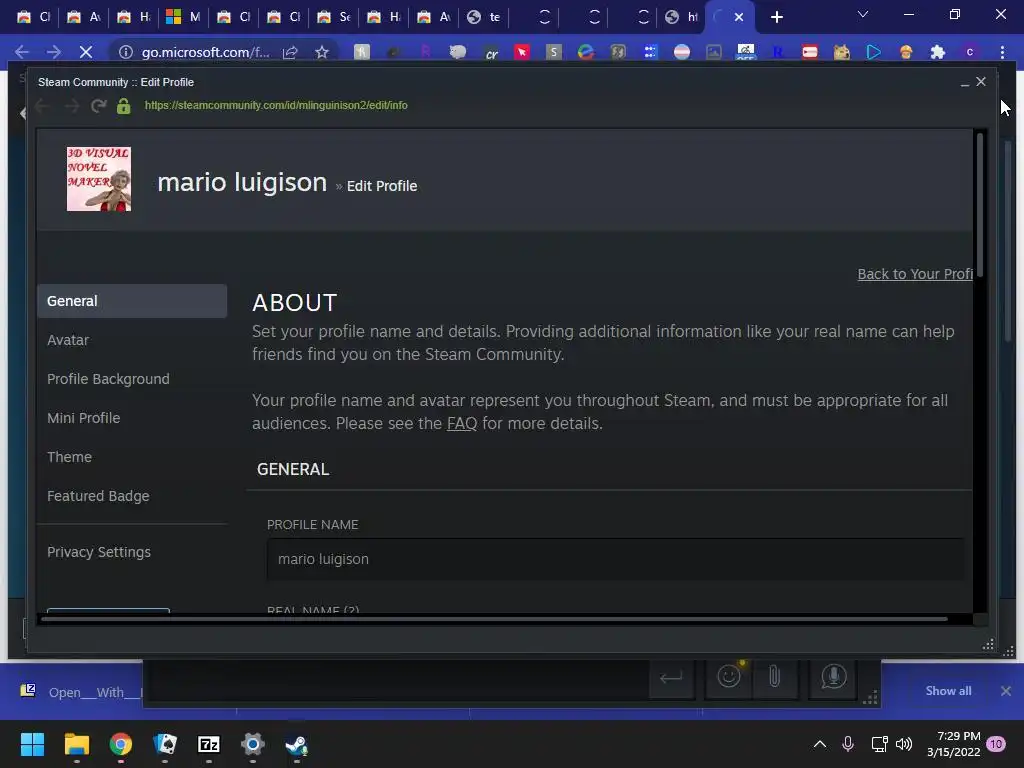The height and width of the screenshot is (768, 1024).
Task: Click the steamcommunity URL address text
Action: pyautogui.click(x=276, y=106)
